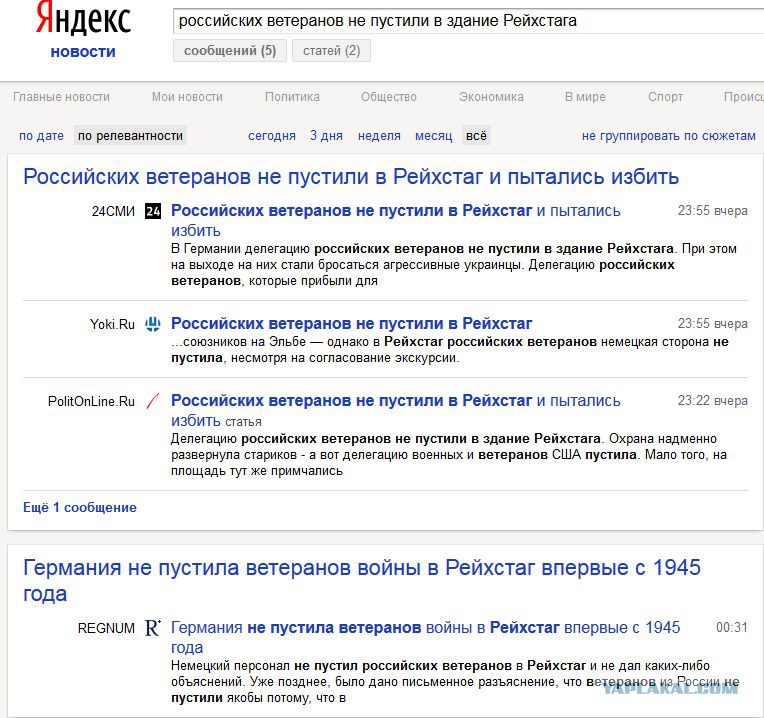Screen dimensions: 764x718
Task: Filter results to сегодня
Action: coord(272,136)
